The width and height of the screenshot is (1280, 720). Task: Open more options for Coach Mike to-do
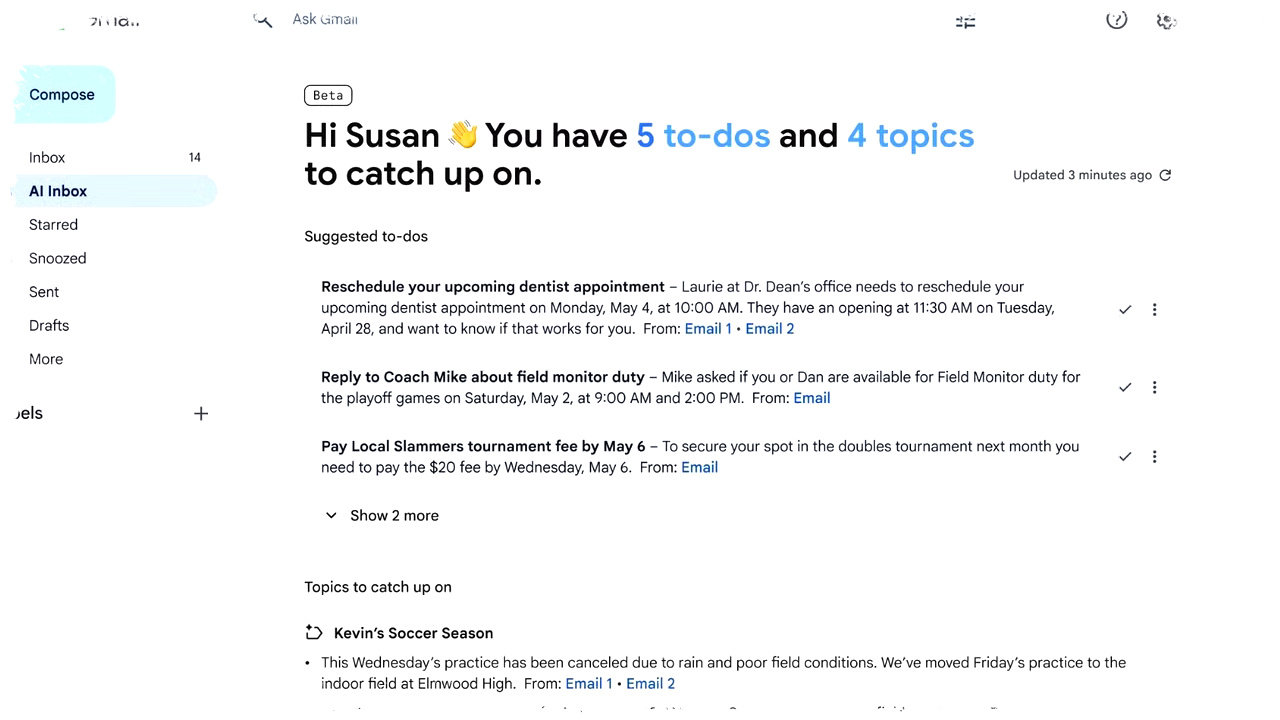pyautogui.click(x=1154, y=387)
